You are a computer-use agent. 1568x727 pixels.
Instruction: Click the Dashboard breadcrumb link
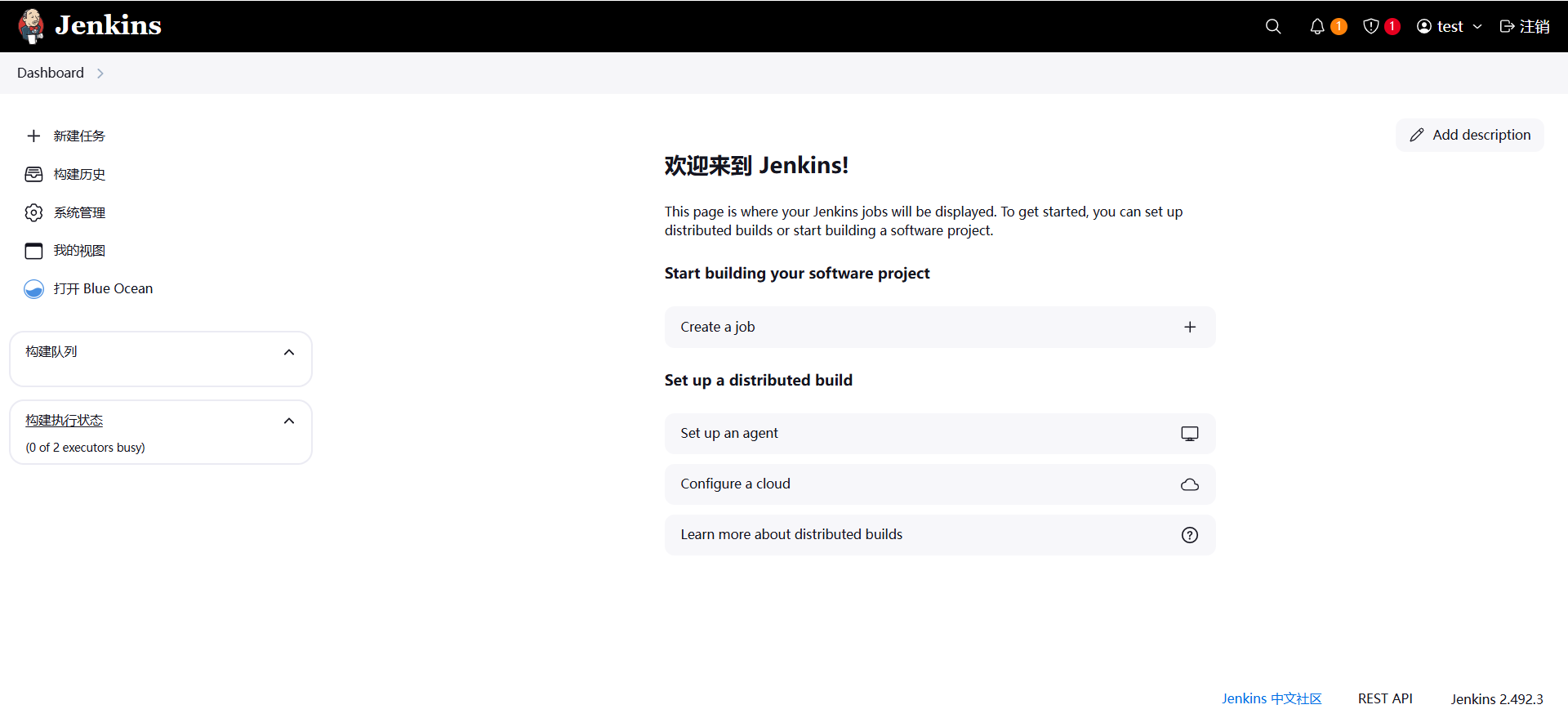click(51, 73)
